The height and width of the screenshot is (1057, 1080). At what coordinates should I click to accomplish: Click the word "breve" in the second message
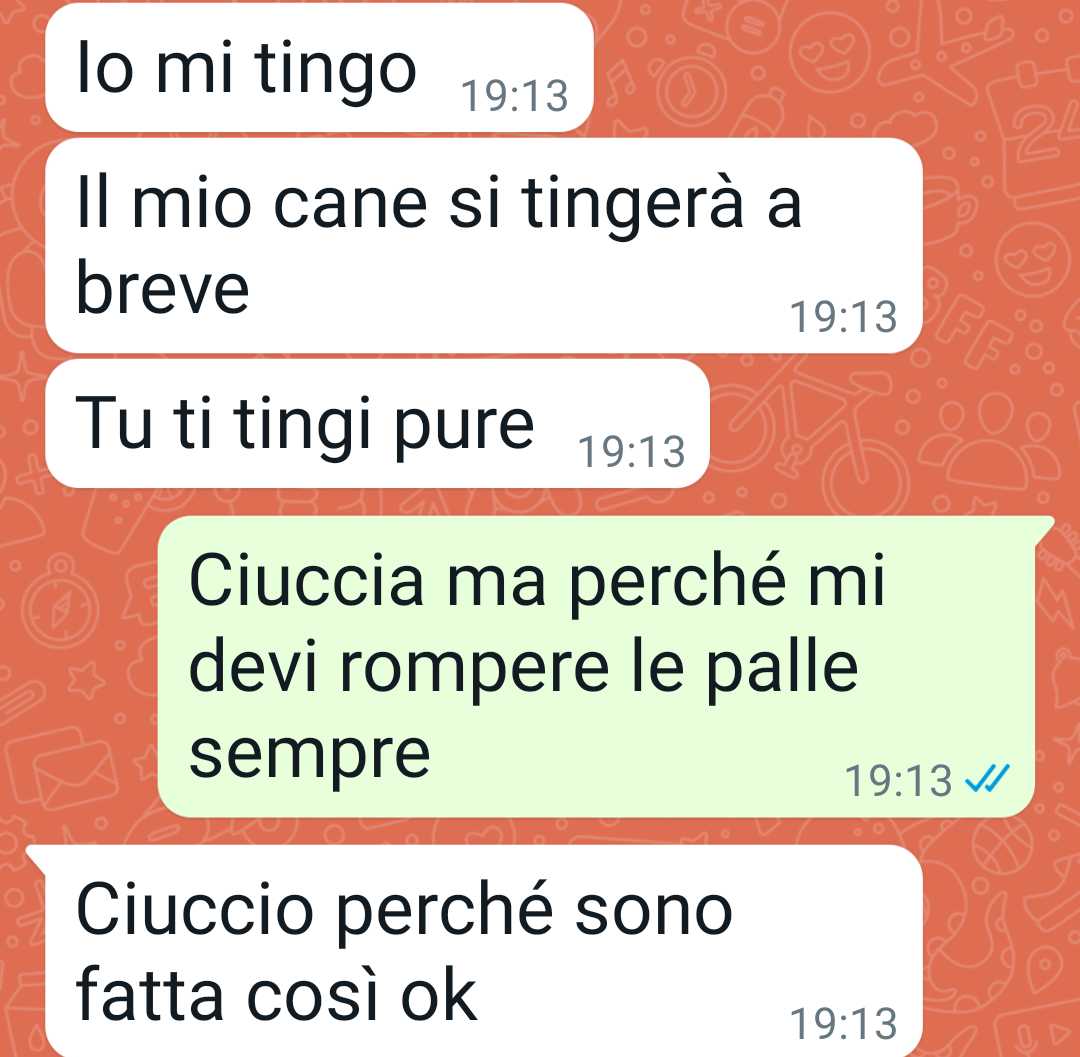point(163,289)
